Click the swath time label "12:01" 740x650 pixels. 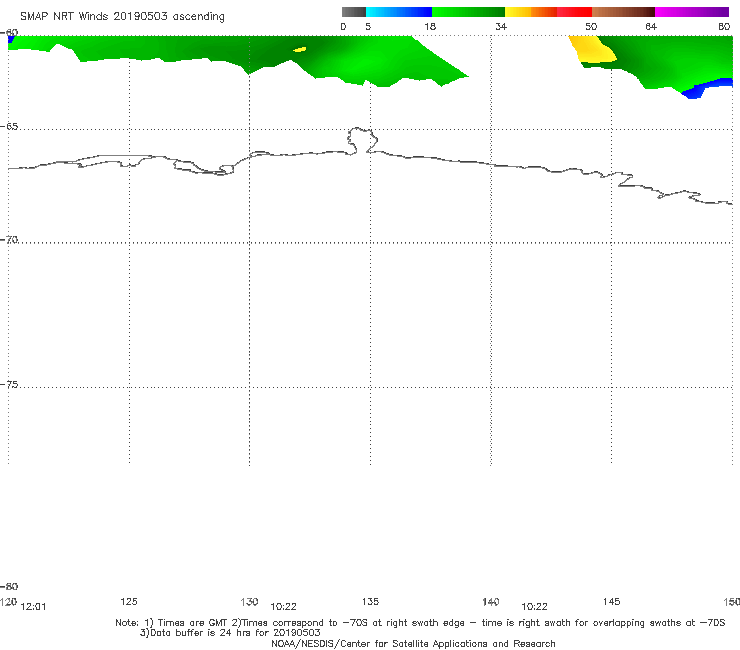(x=34, y=607)
